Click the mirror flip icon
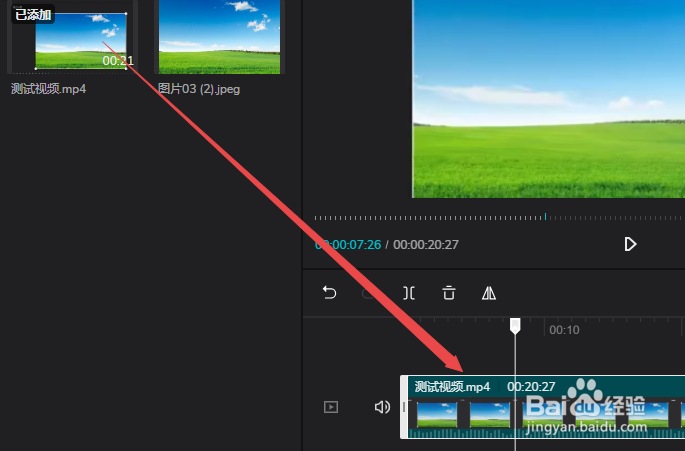Viewport: 685px width, 451px height. click(x=489, y=293)
